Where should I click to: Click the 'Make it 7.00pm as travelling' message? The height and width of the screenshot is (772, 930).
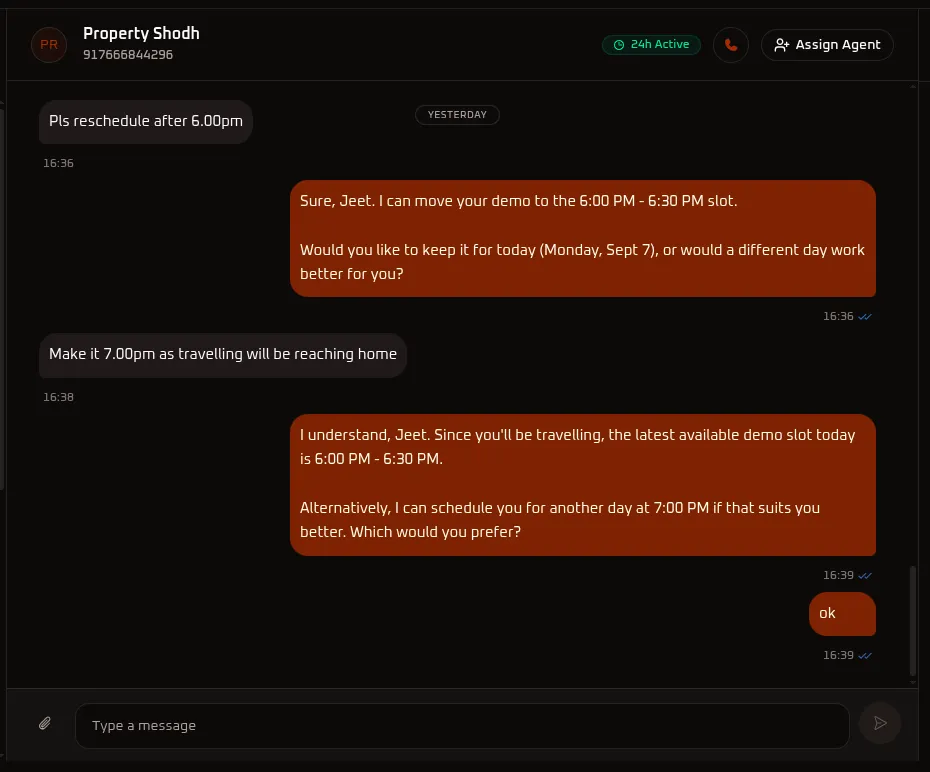pyautogui.click(x=223, y=355)
